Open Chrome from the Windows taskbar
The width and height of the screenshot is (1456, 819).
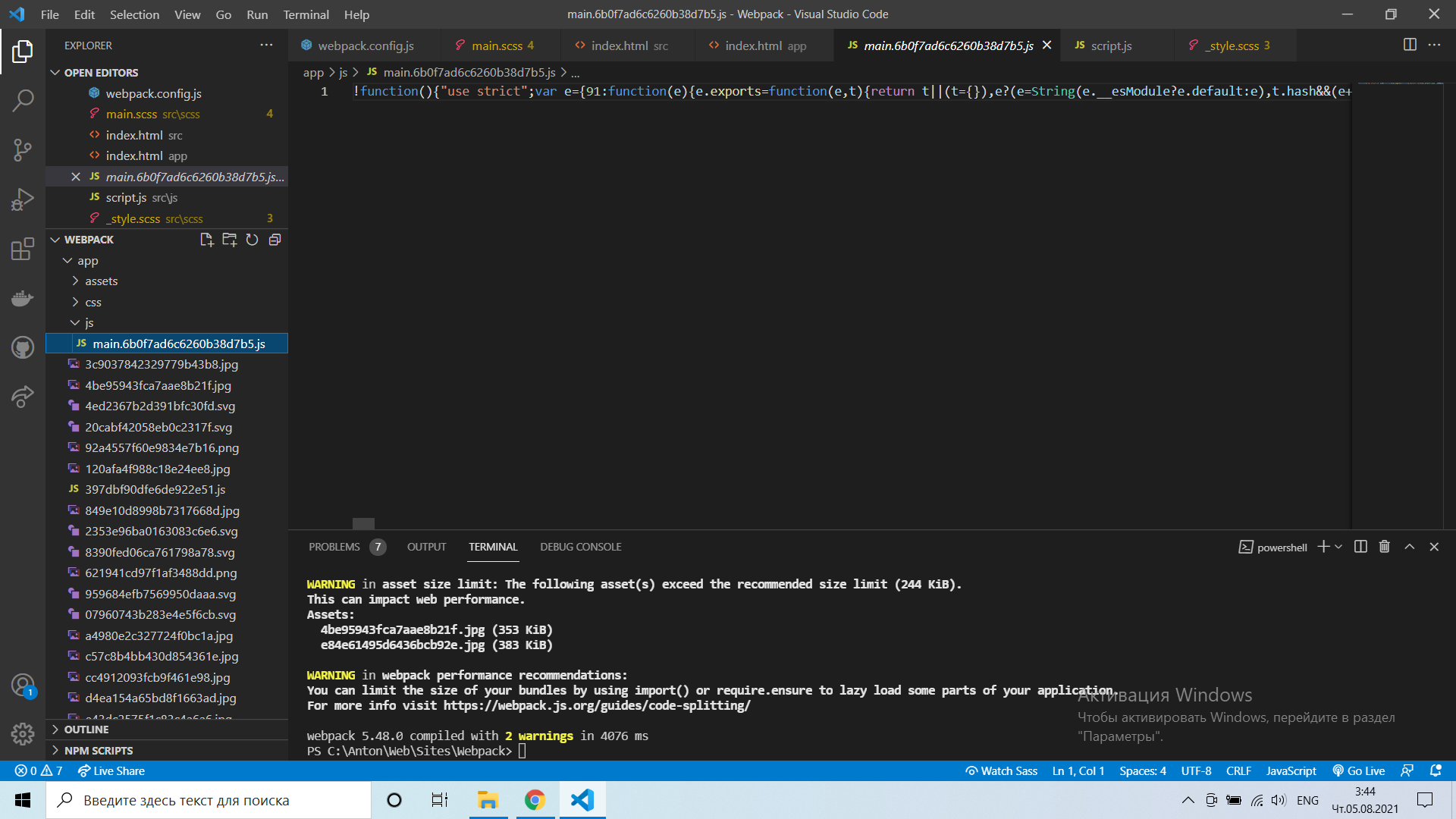(x=535, y=800)
